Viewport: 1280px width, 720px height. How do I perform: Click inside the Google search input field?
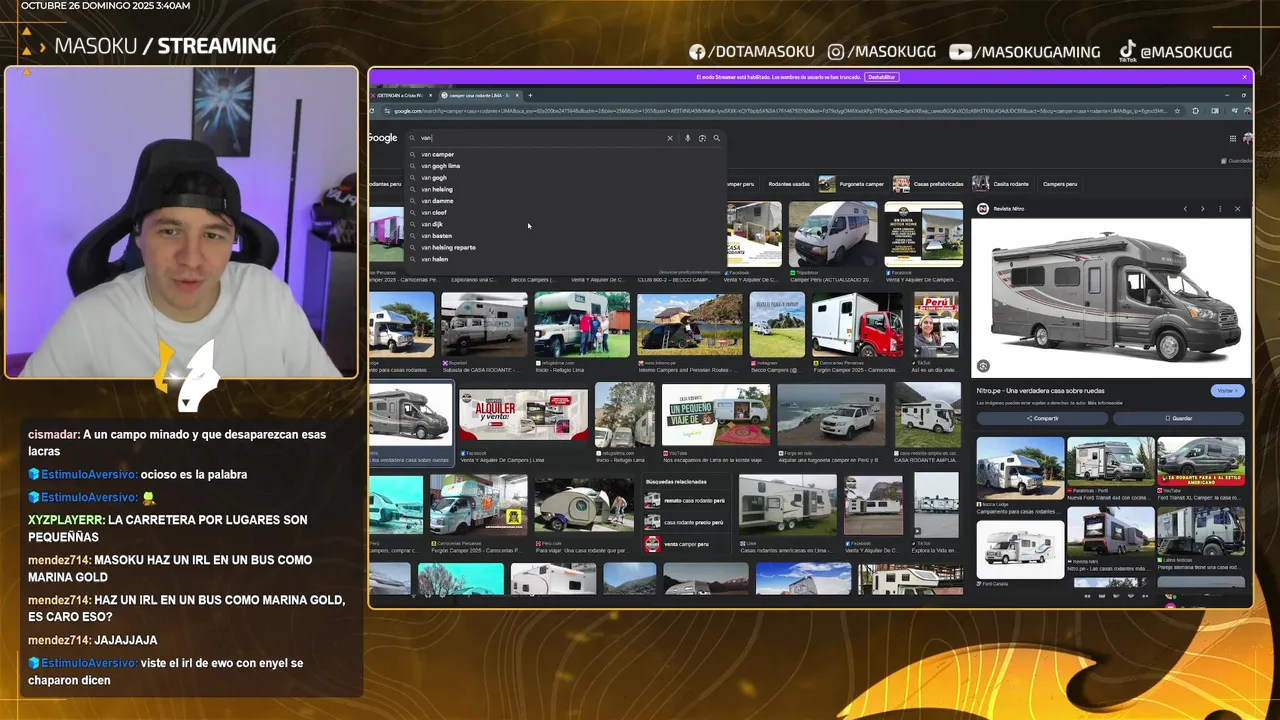coord(540,138)
